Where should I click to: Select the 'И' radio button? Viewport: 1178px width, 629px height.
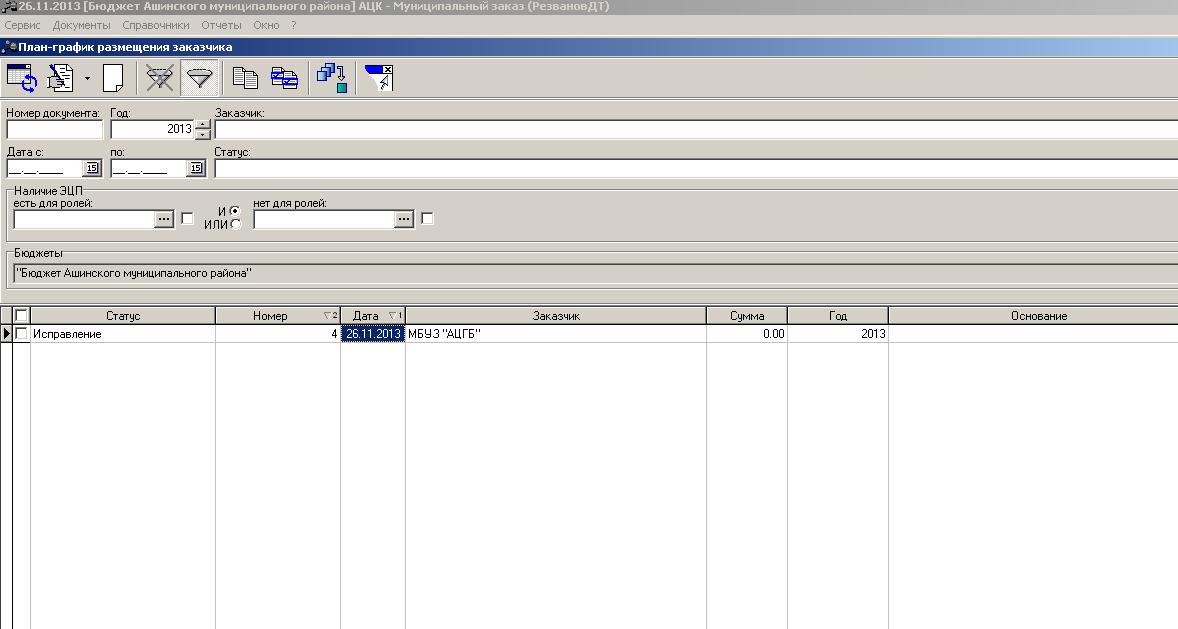click(x=235, y=211)
